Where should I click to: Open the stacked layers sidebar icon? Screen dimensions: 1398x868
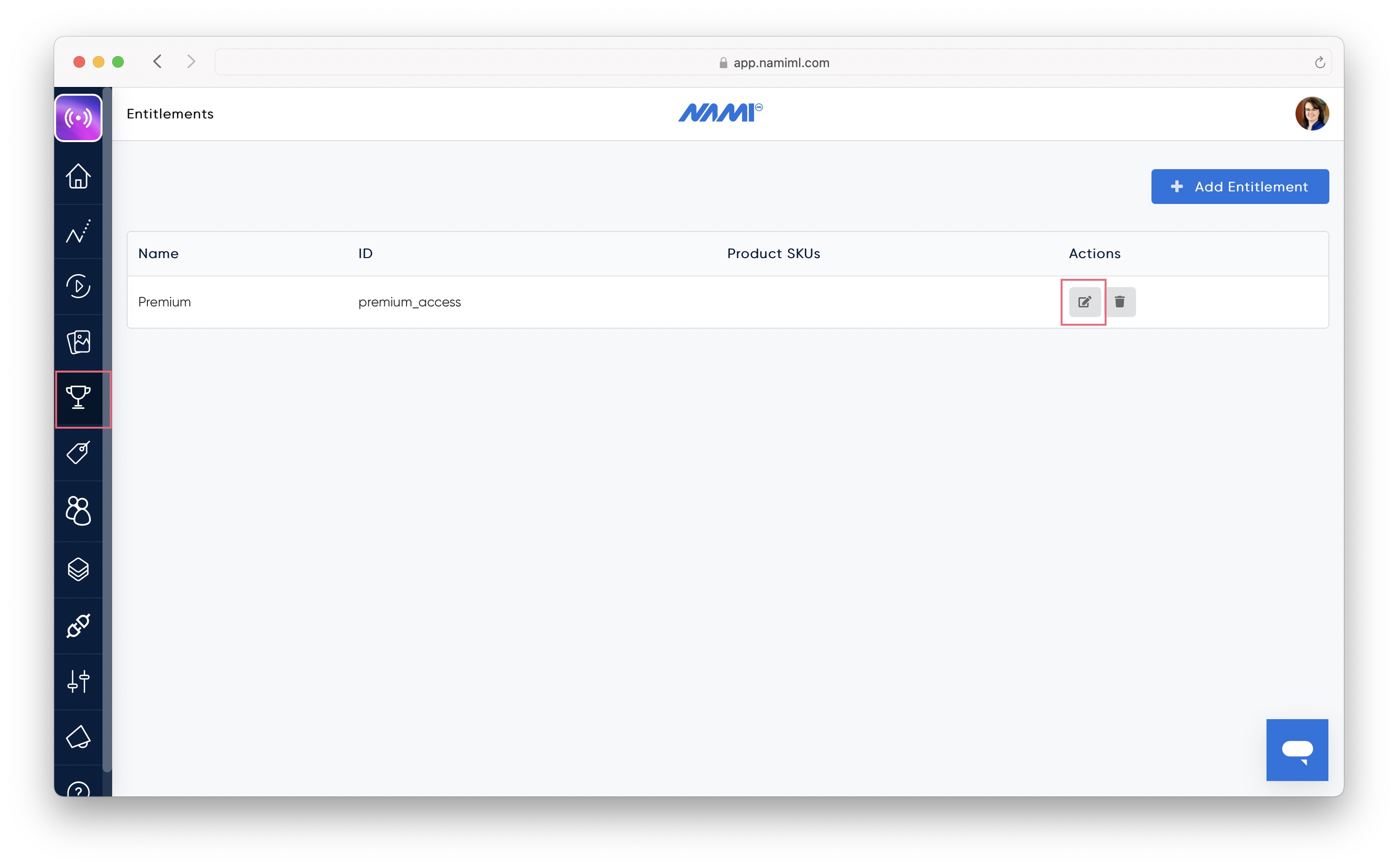click(78, 569)
